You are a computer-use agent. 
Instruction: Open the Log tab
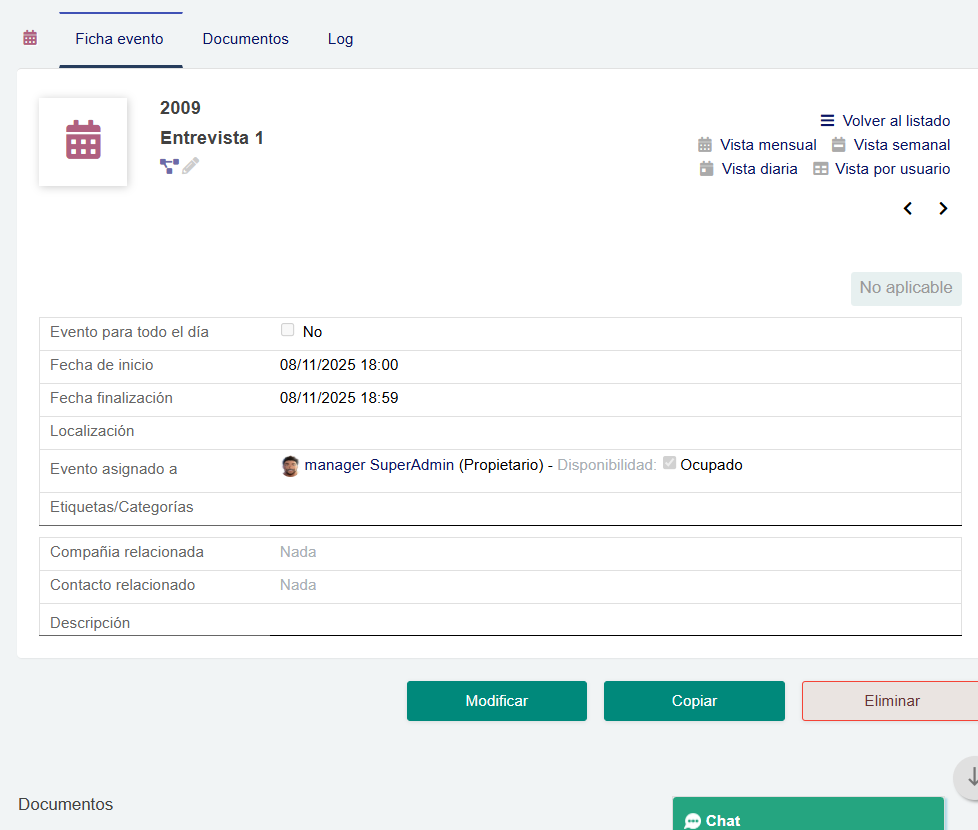tap(340, 39)
